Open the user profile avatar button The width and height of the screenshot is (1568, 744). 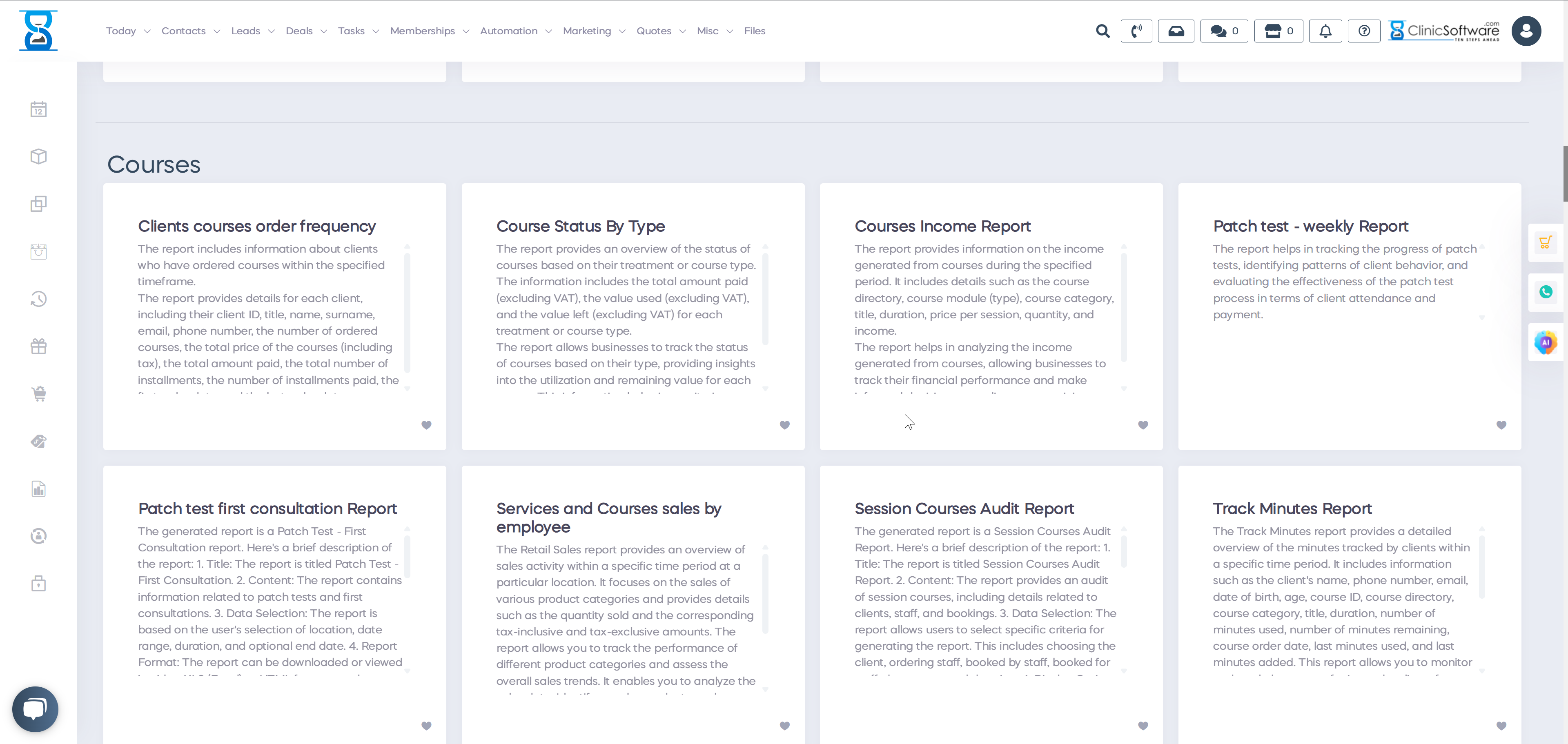tap(1526, 31)
